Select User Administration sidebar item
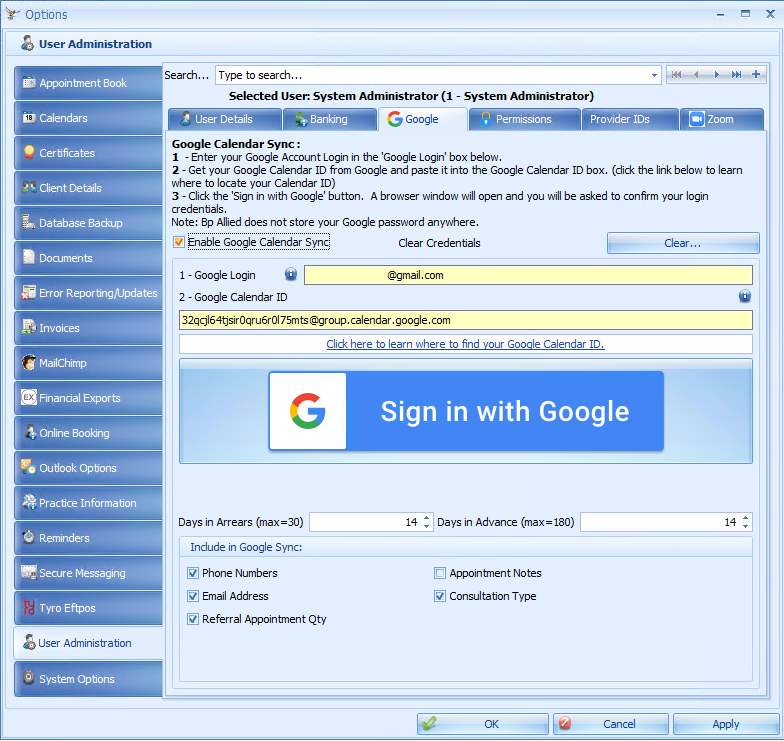784x741 pixels. (x=88, y=643)
